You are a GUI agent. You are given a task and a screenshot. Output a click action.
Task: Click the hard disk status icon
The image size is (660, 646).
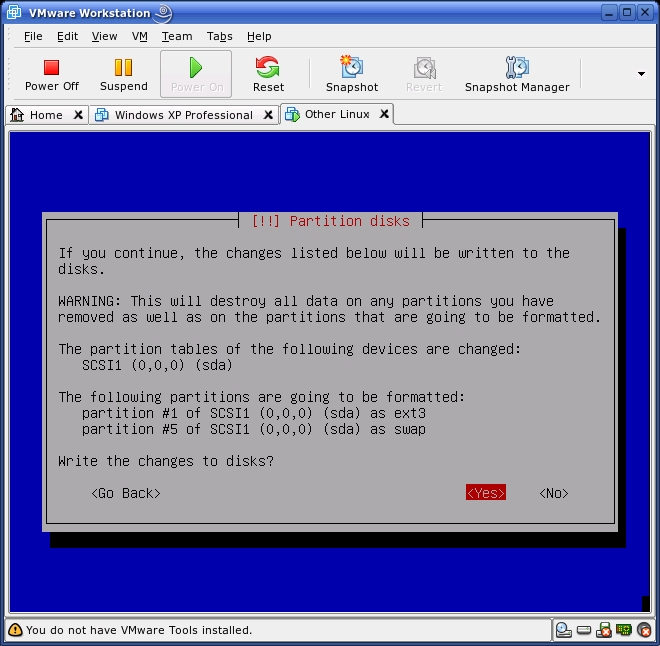(x=584, y=630)
